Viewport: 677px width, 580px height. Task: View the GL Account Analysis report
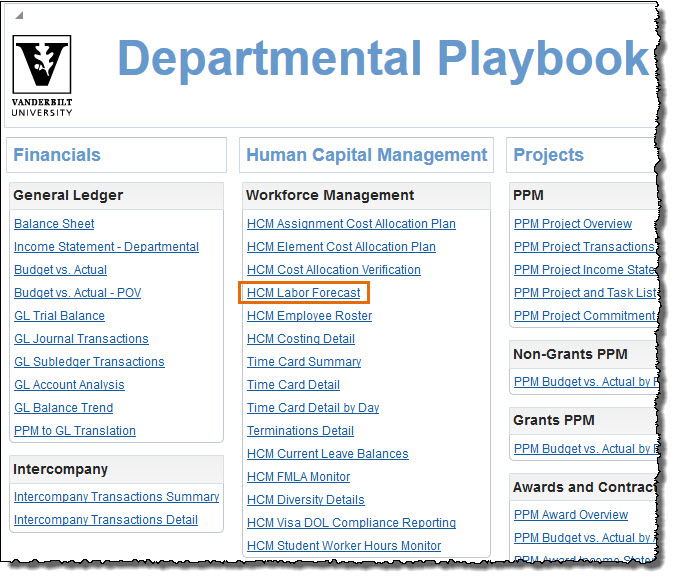coord(69,385)
